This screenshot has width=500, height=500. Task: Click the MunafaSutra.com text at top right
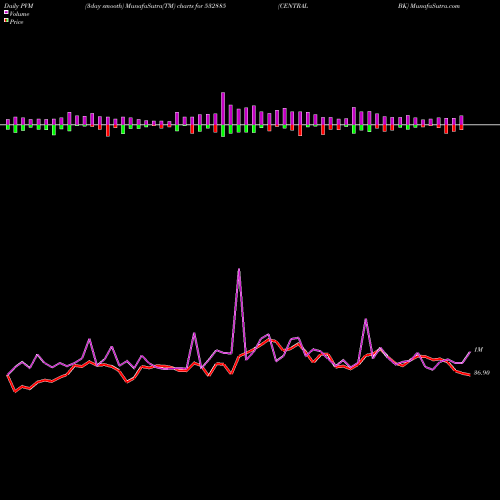[x=435, y=6]
